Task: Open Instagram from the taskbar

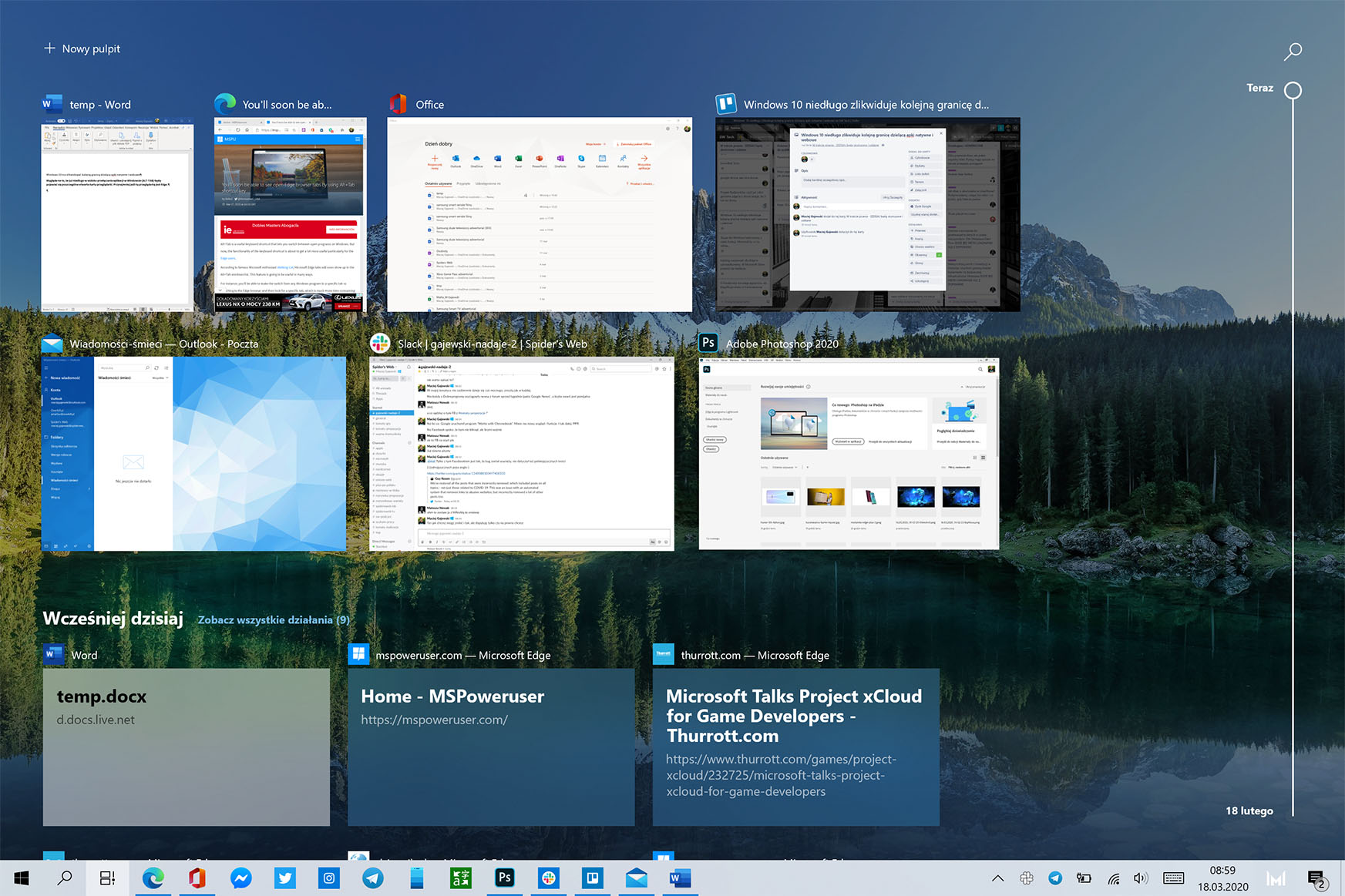Action: [329, 878]
